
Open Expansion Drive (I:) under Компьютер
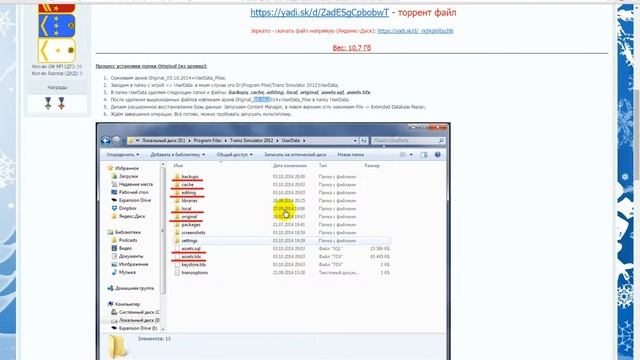click(x=134, y=328)
